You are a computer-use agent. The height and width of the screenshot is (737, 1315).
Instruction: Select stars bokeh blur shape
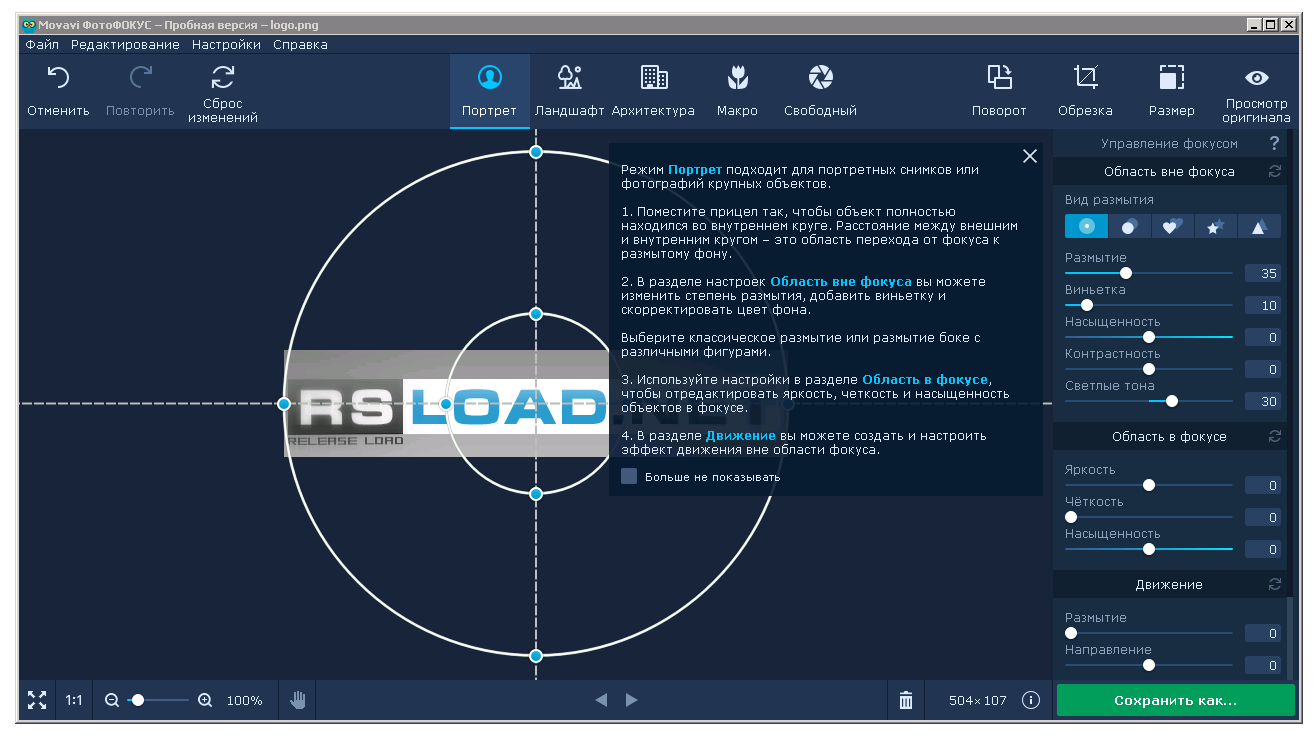tap(1215, 226)
